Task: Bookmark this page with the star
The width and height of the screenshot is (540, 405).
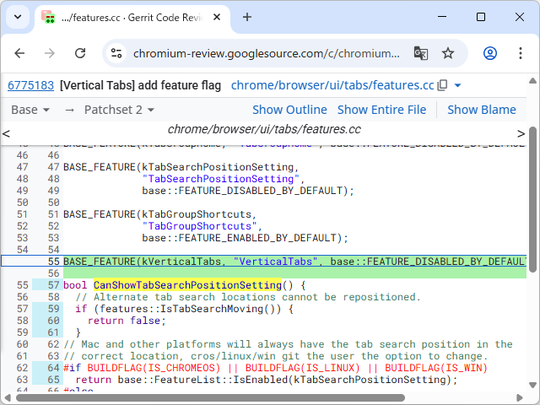Action: point(448,53)
